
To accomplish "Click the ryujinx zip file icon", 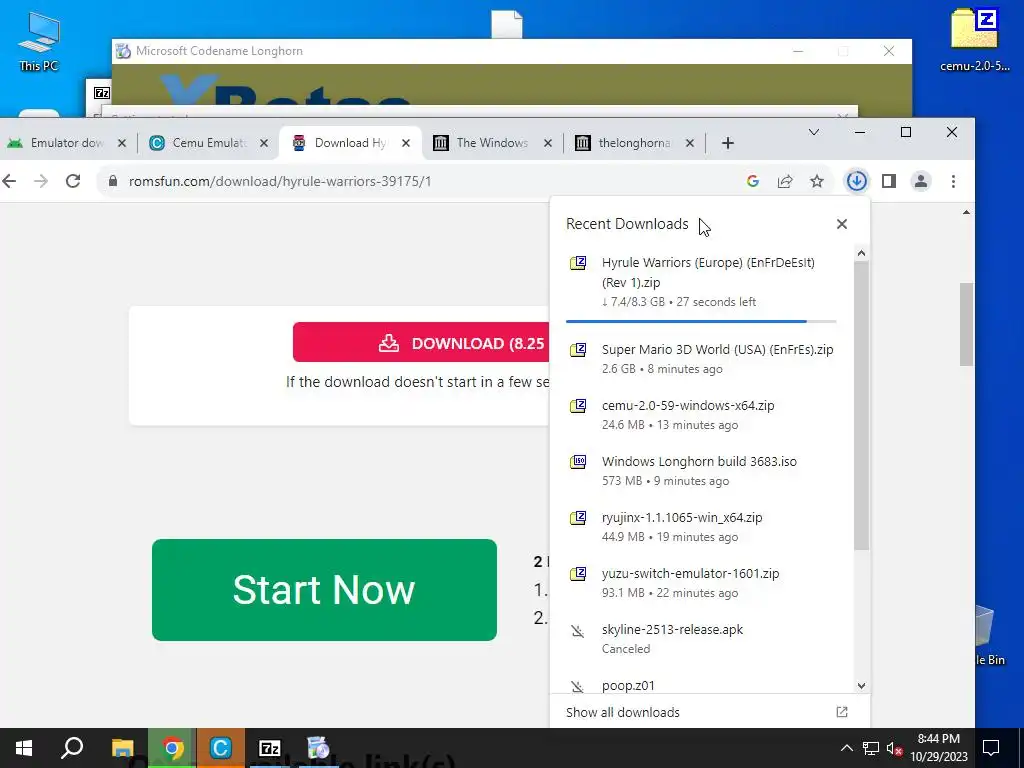I will (578, 518).
